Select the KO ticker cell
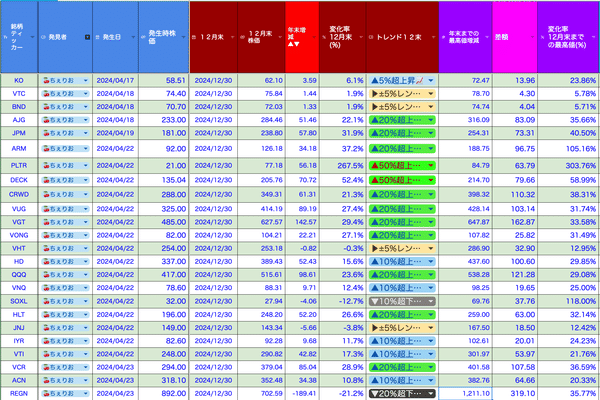 tap(19, 80)
